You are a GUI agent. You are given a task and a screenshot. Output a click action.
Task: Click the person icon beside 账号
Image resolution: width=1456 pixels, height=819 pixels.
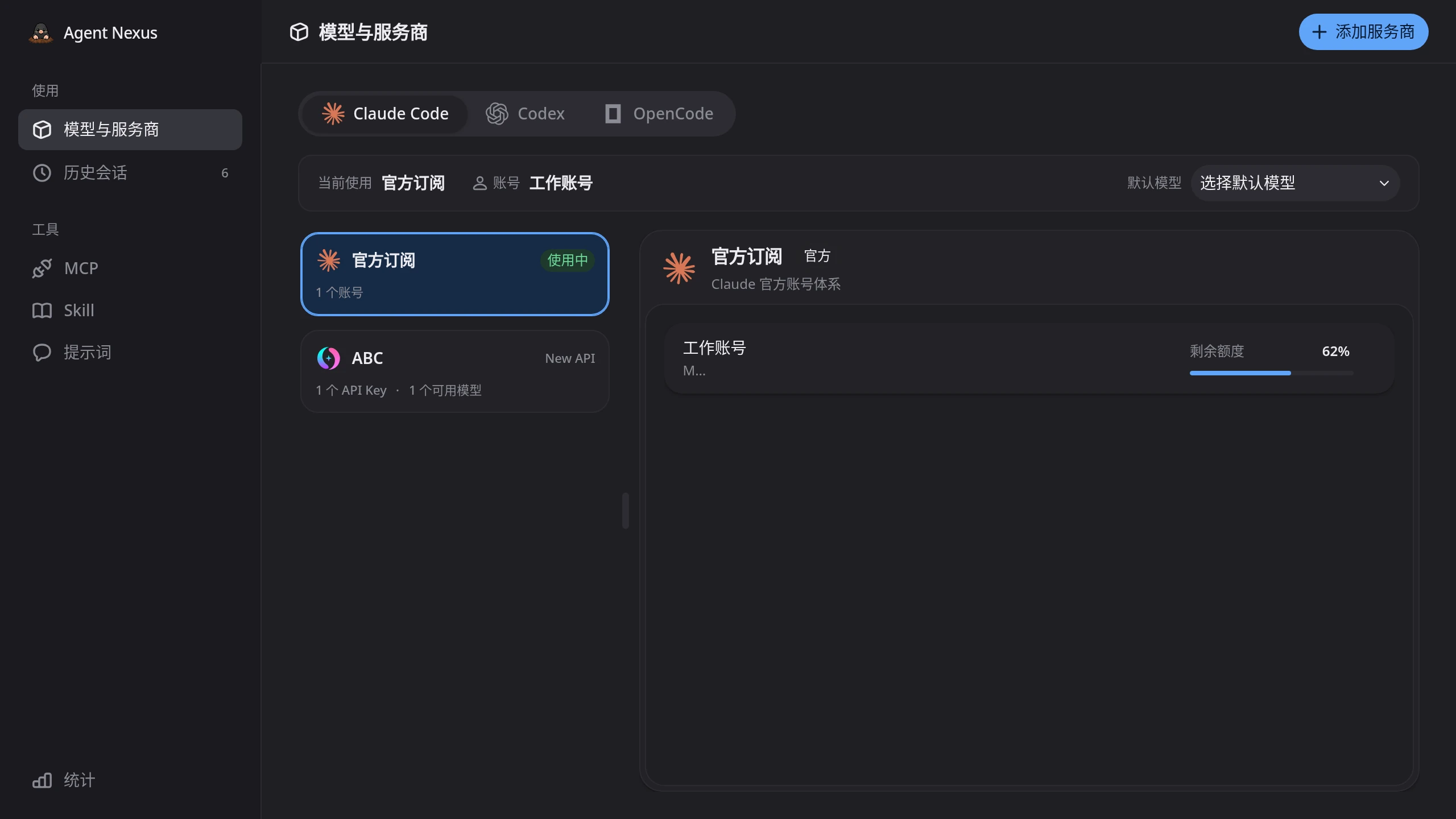coord(479,183)
